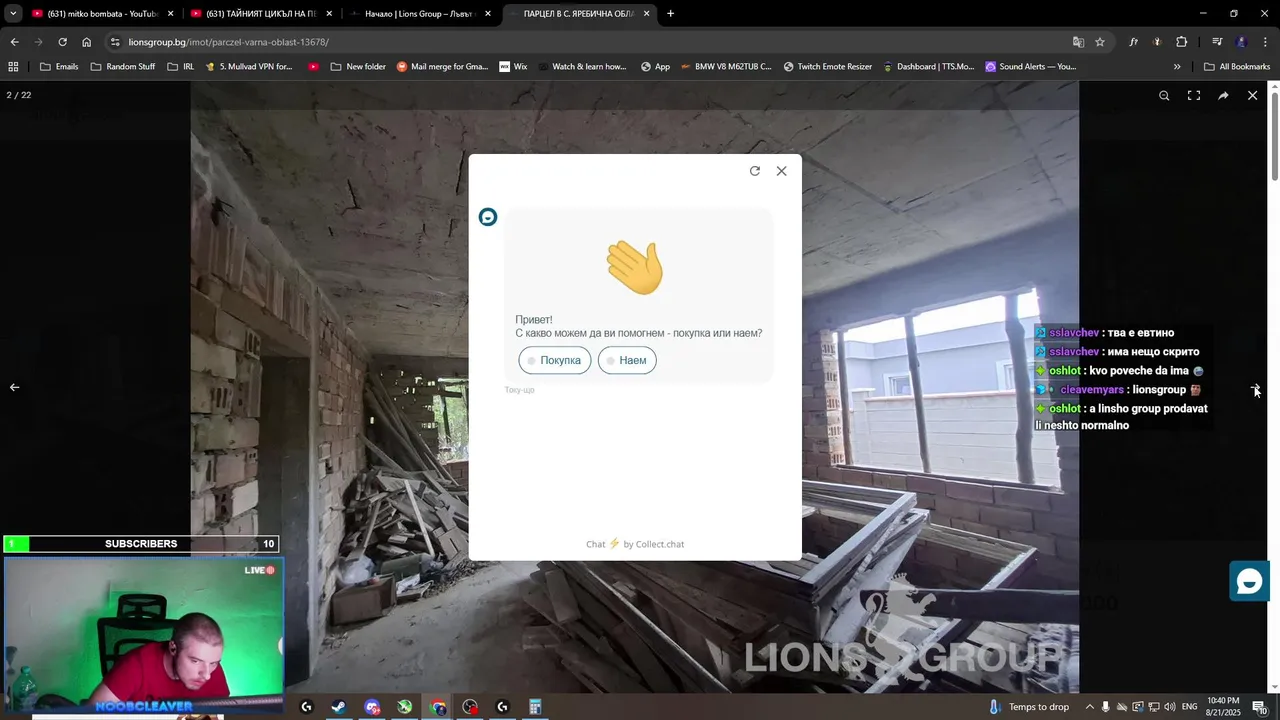Open Chrome three-dot menu
This screenshot has width=1280, height=720.
point(1266,42)
